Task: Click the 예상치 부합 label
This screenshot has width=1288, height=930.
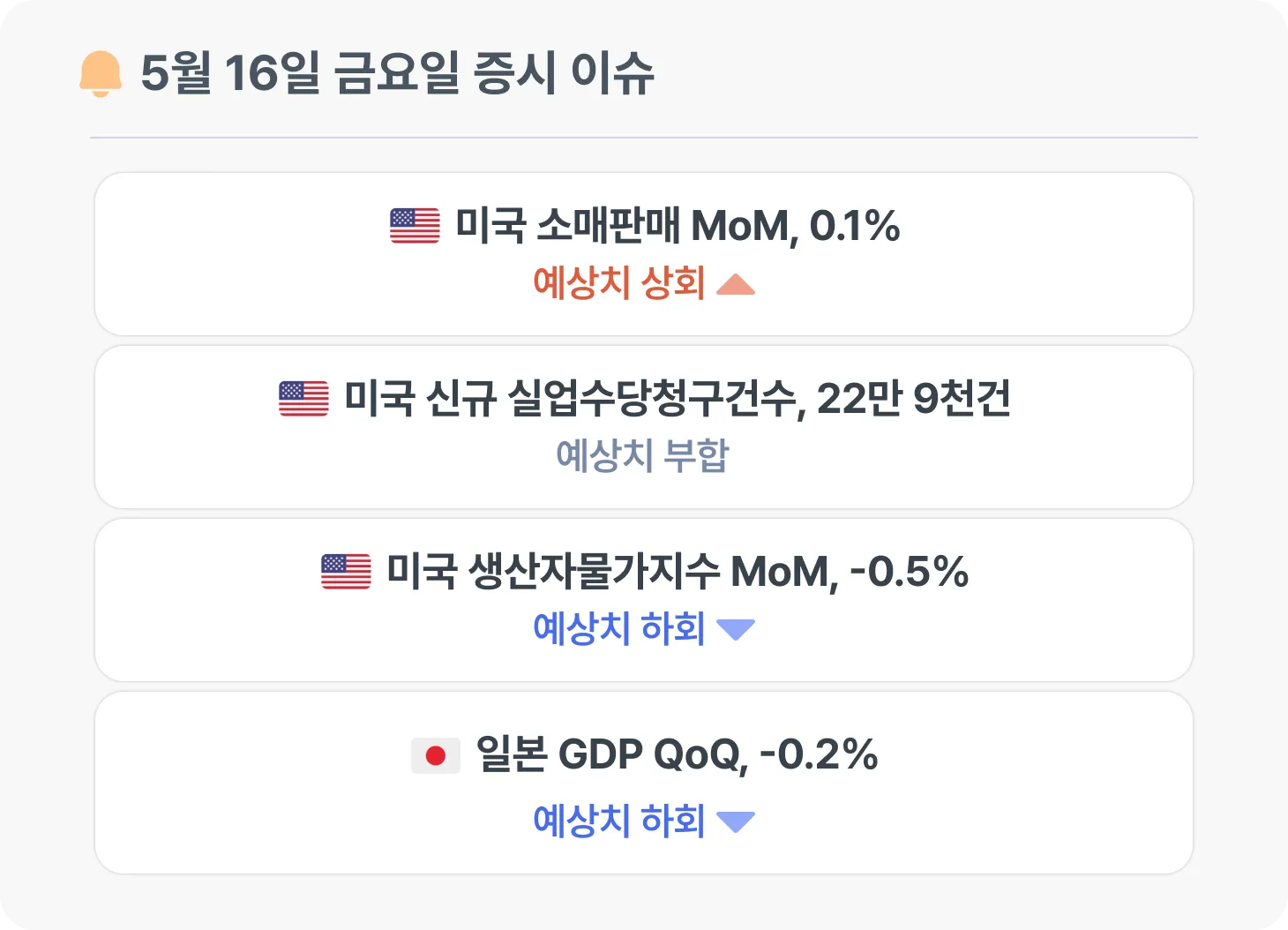Action: point(642,456)
